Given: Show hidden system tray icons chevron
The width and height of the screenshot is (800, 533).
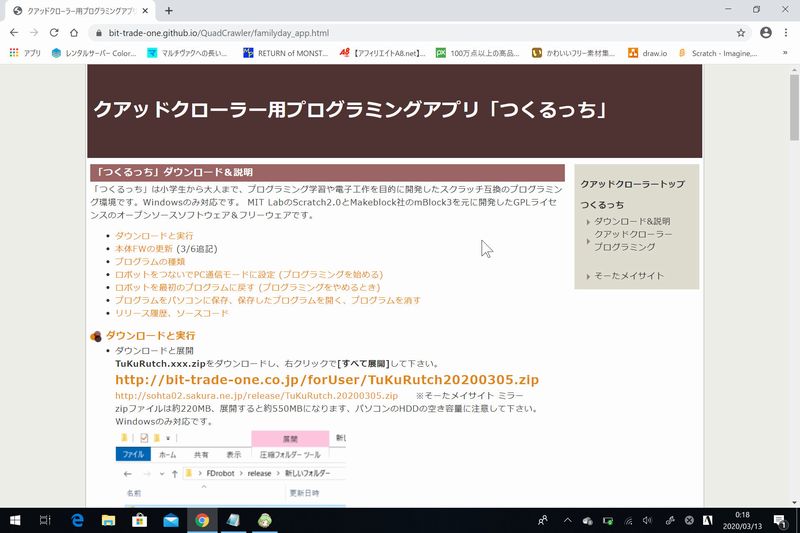Looking at the screenshot, I should pos(568,520).
